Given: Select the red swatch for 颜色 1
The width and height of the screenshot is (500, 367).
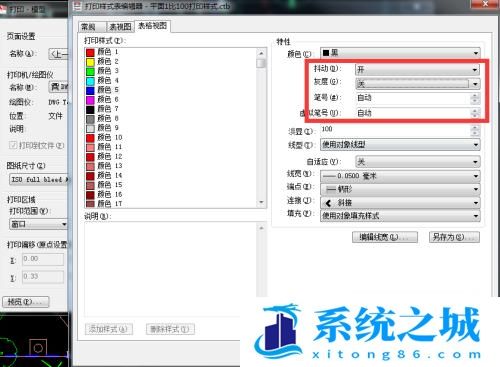Looking at the screenshot, I should tap(90, 52).
